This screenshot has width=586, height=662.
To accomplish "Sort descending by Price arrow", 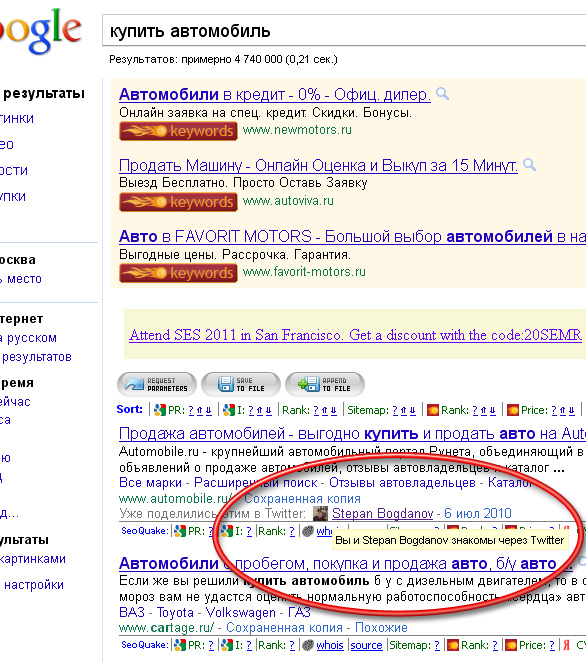I will pos(571,410).
